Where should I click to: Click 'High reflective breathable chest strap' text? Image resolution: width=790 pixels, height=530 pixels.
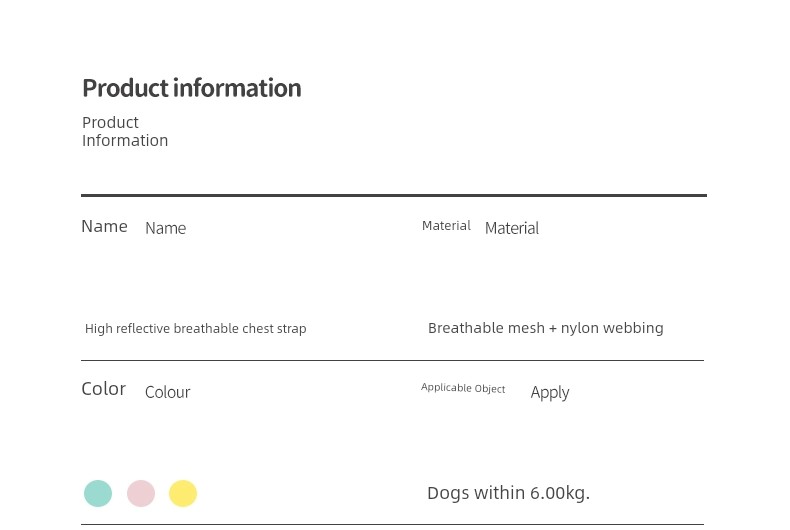pos(195,328)
